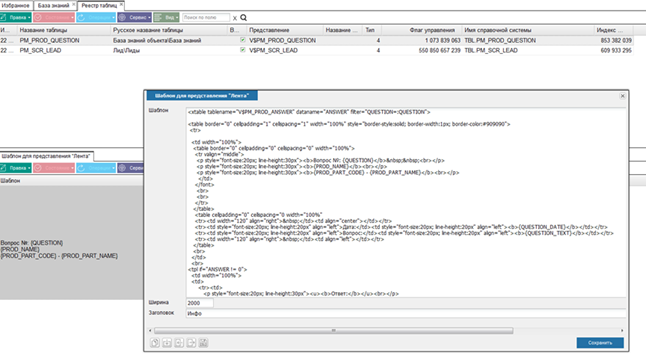Click into the Ширина input field

200,303
